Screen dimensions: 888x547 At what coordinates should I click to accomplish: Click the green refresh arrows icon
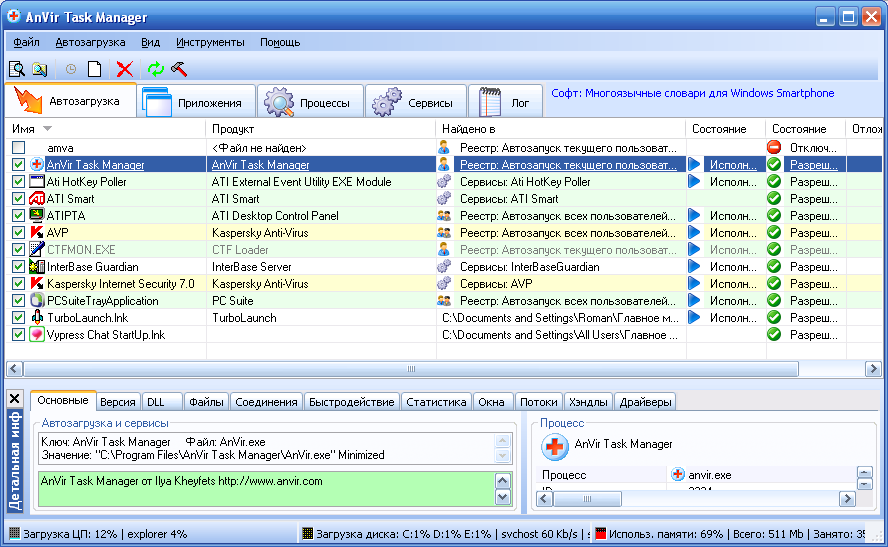click(x=155, y=69)
